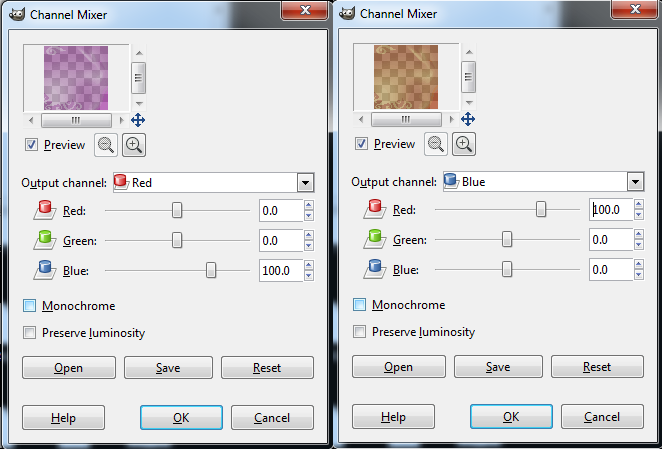
Task: Click GIMP Wilber icon in right title bar
Action: (347, 13)
